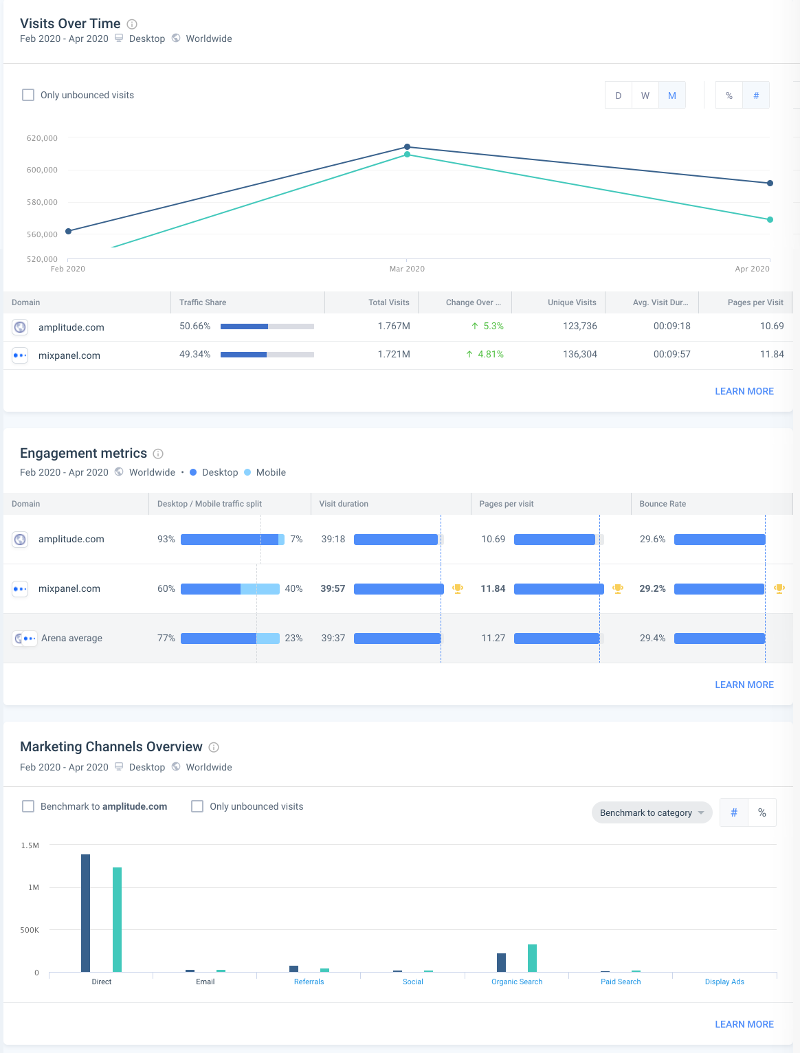Image resolution: width=800 pixels, height=1053 pixels.
Task: Click globe icon in Visits Over Time subtitle
Action: coord(176,38)
